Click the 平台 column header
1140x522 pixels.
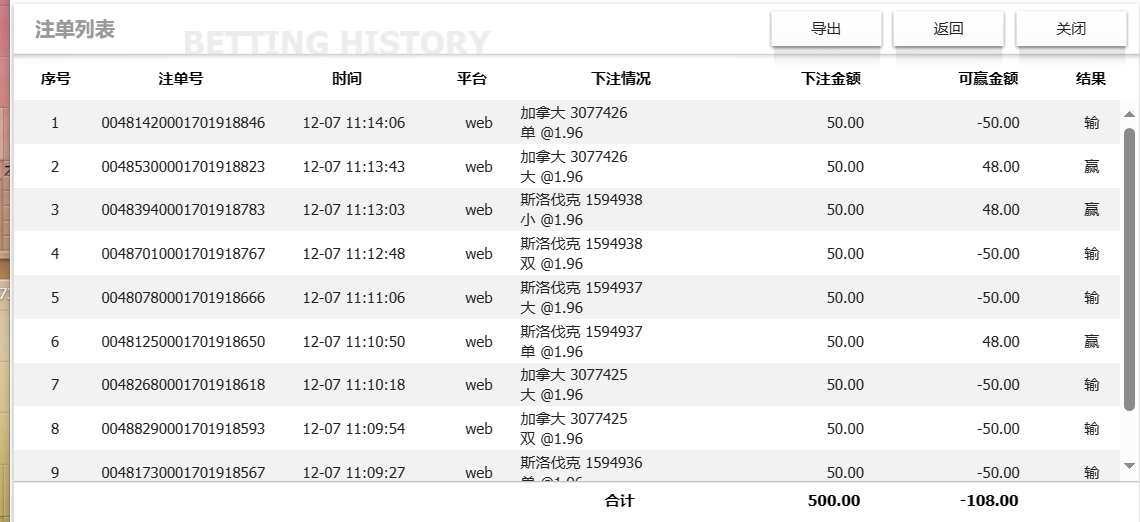click(472, 79)
